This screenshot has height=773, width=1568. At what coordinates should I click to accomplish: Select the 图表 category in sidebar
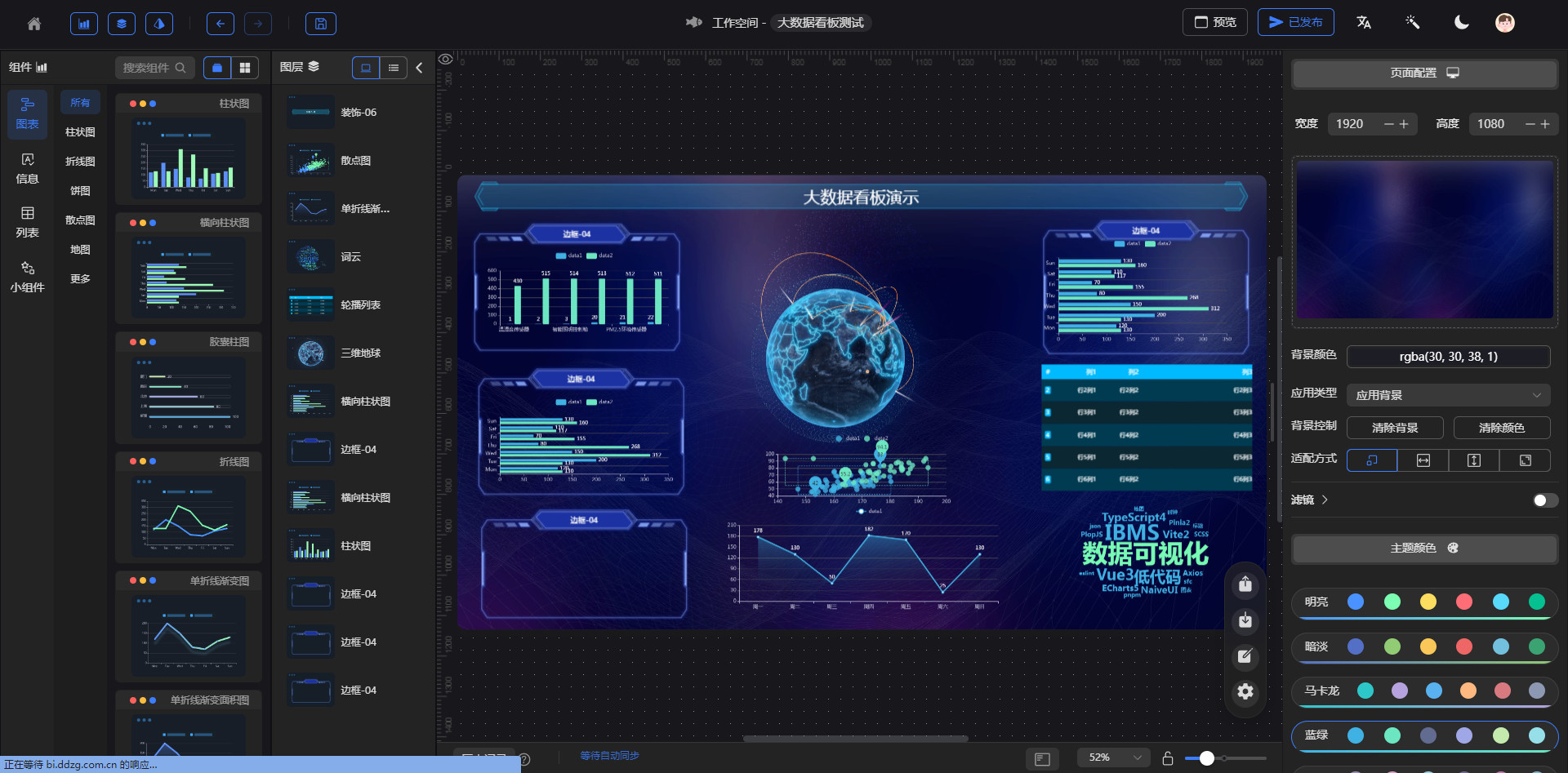[x=27, y=114]
